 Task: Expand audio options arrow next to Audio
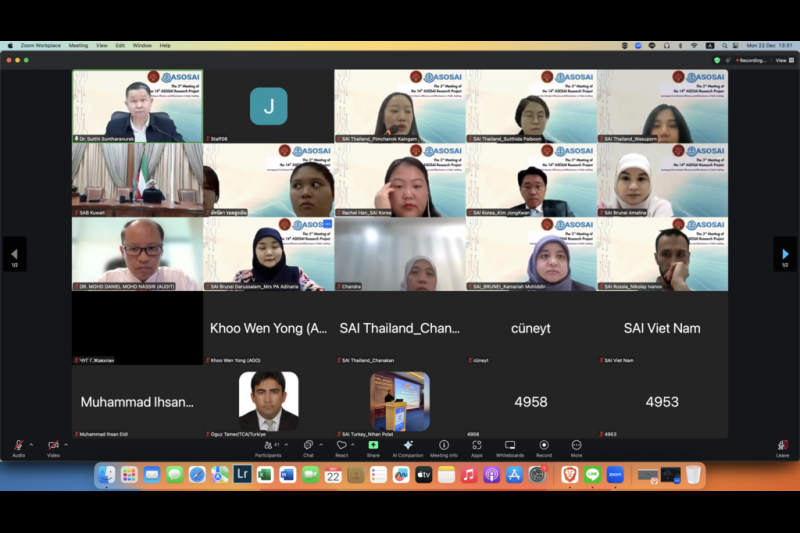[31, 444]
